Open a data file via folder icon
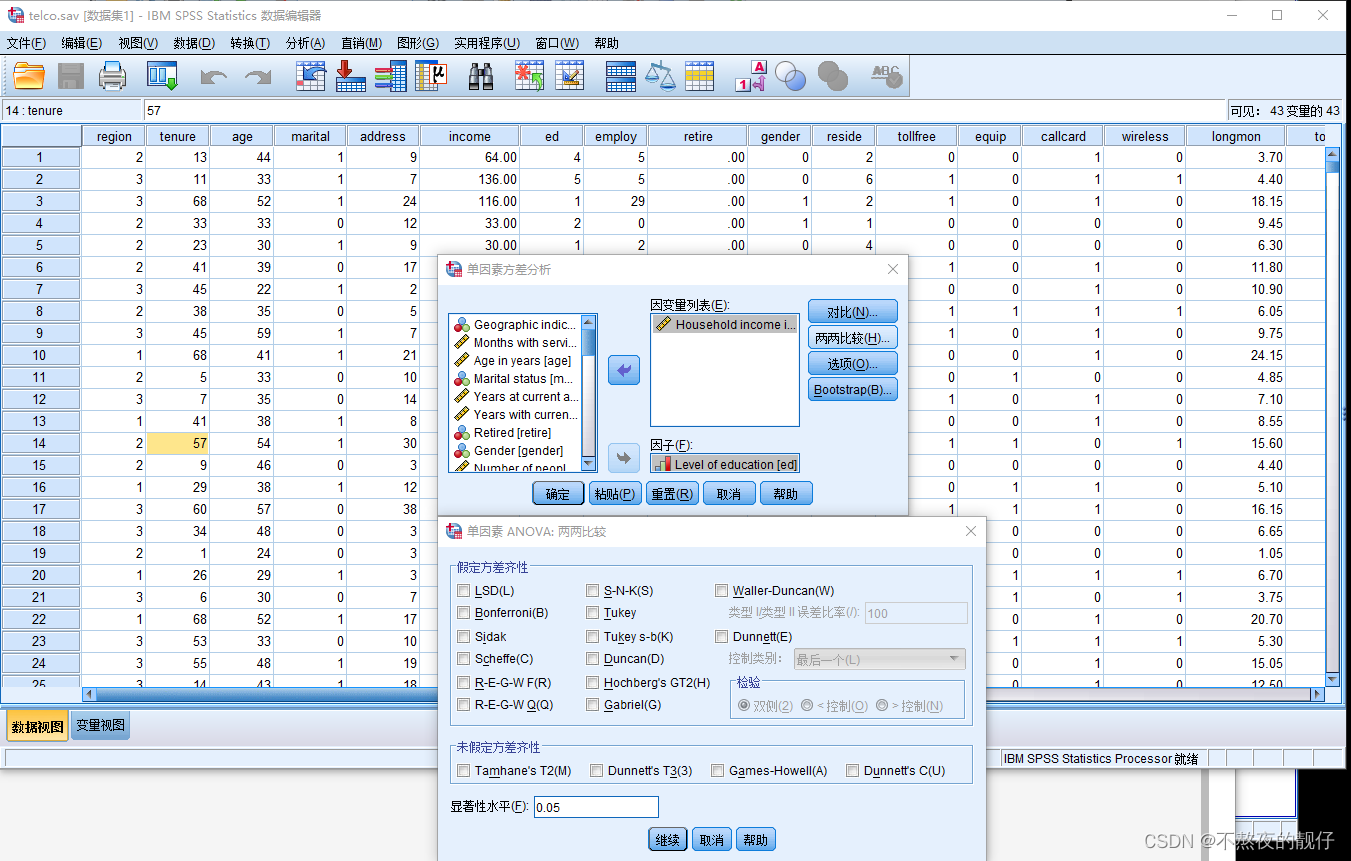1351x861 pixels. click(29, 76)
